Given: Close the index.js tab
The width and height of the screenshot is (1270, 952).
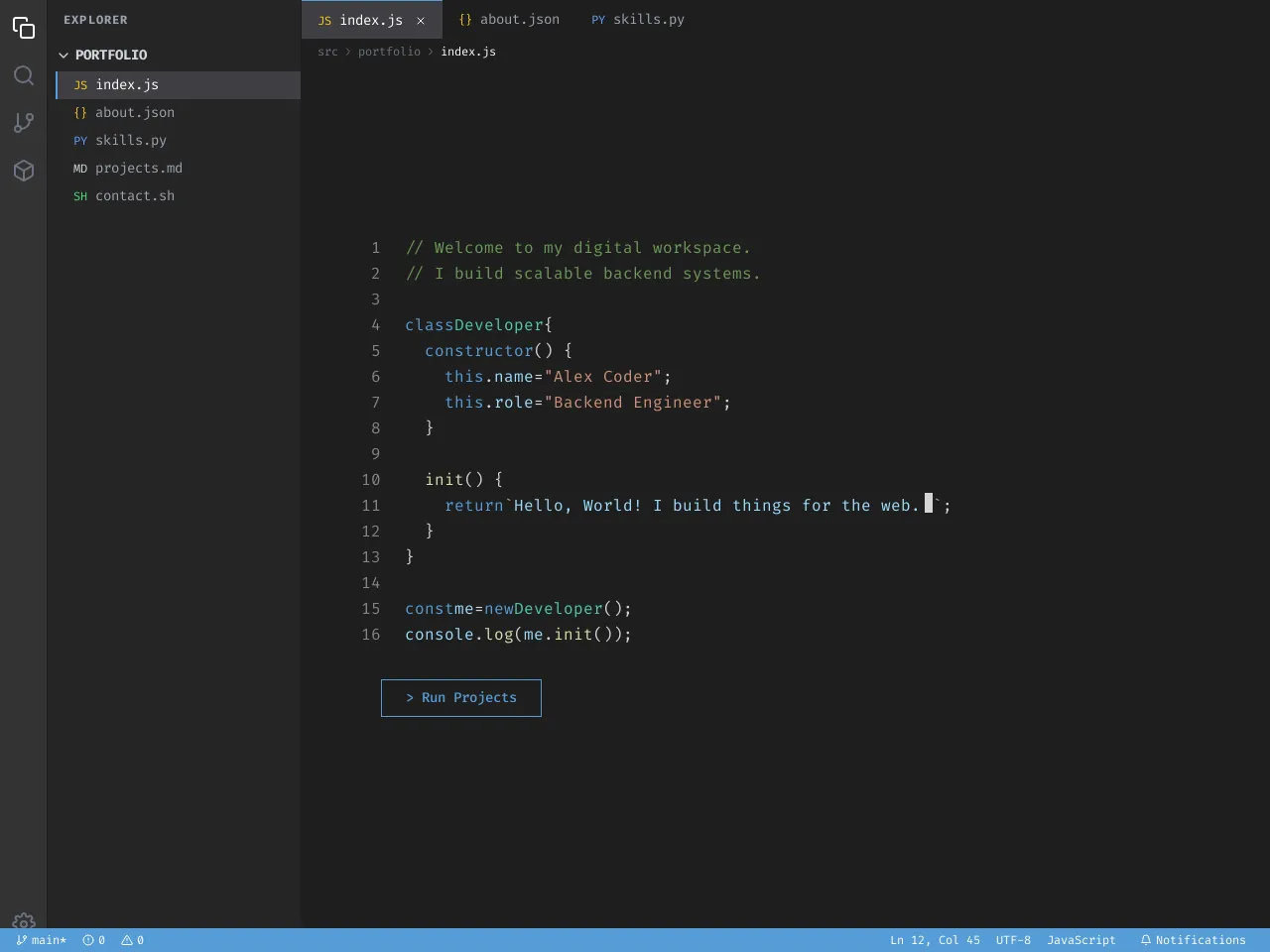Looking at the screenshot, I should click(x=421, y=21).
